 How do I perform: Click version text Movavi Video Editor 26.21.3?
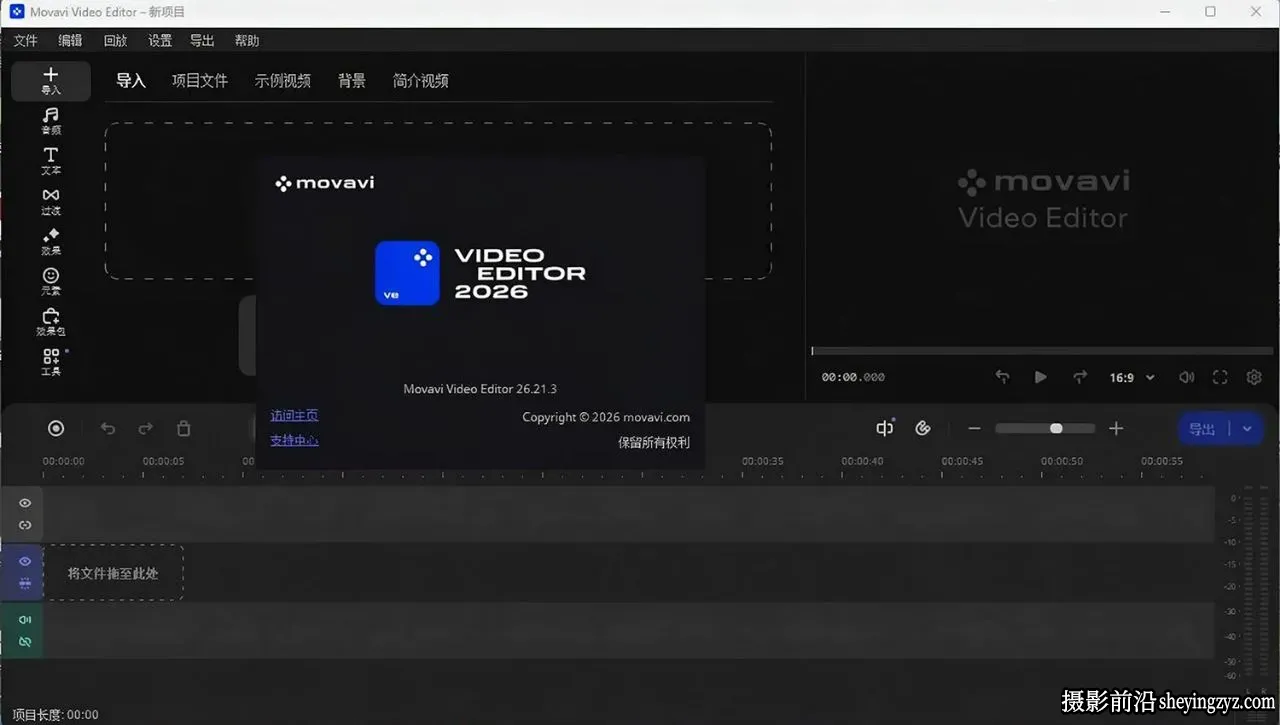click(x=480, y=389)
